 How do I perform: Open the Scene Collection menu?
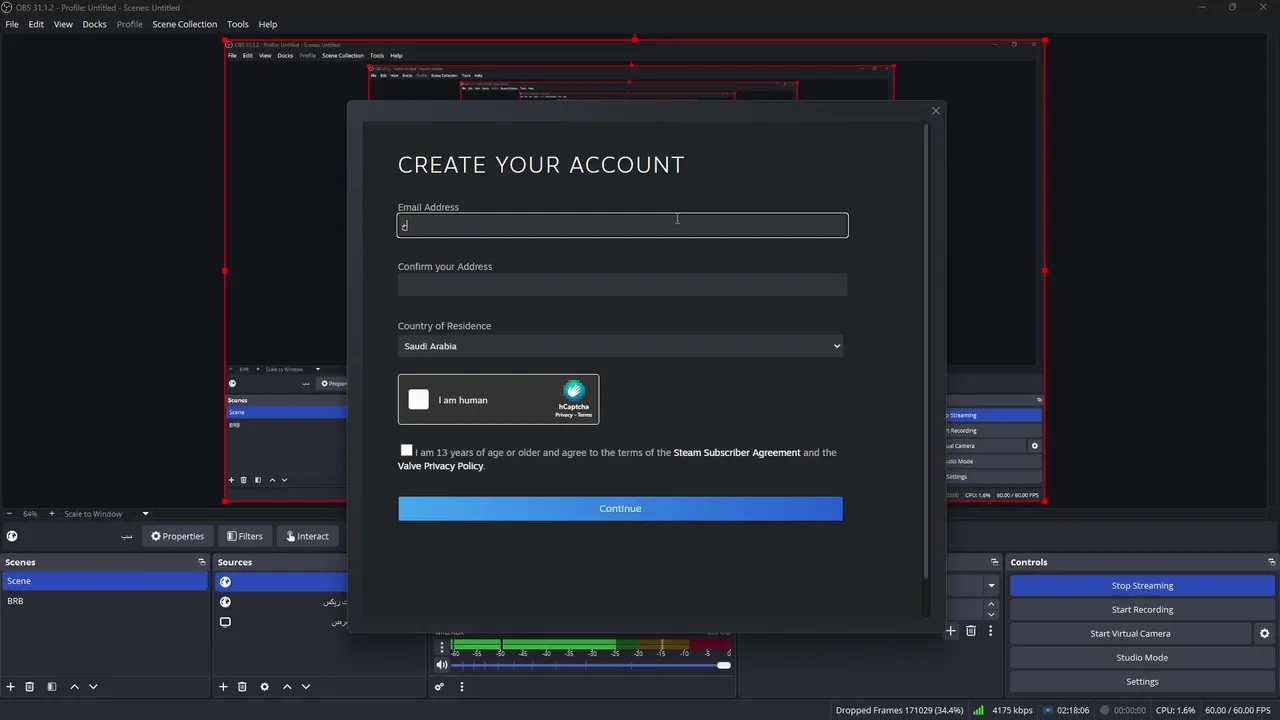pyautogui.click(x=184, y=24)
